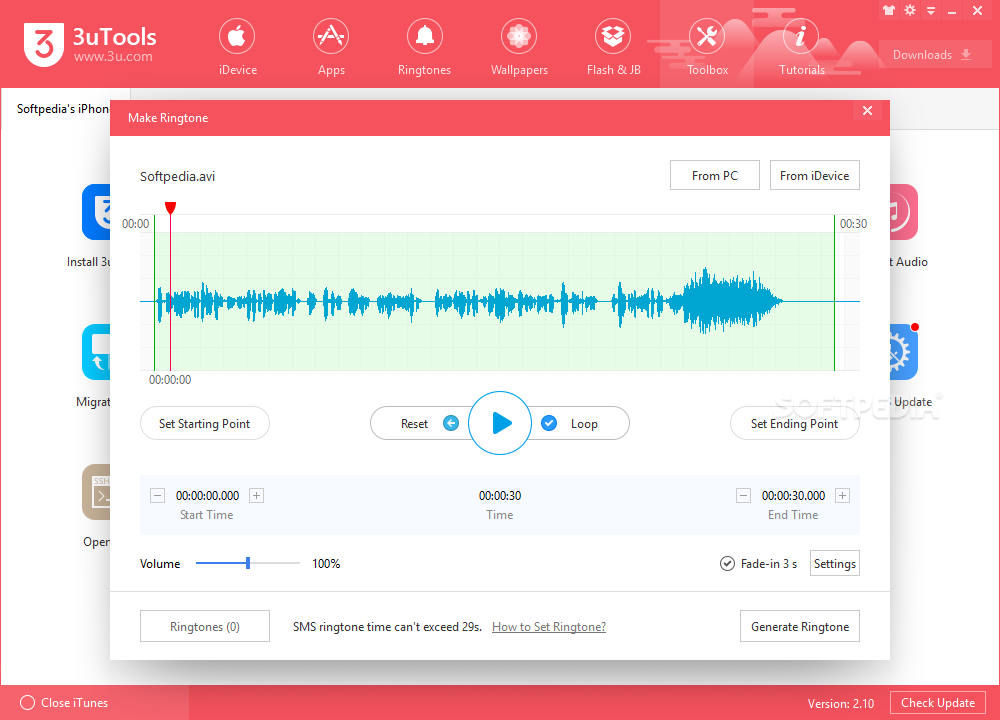Open settings gear in title bar
1000x720 pixels.
[x=910, y=10]
